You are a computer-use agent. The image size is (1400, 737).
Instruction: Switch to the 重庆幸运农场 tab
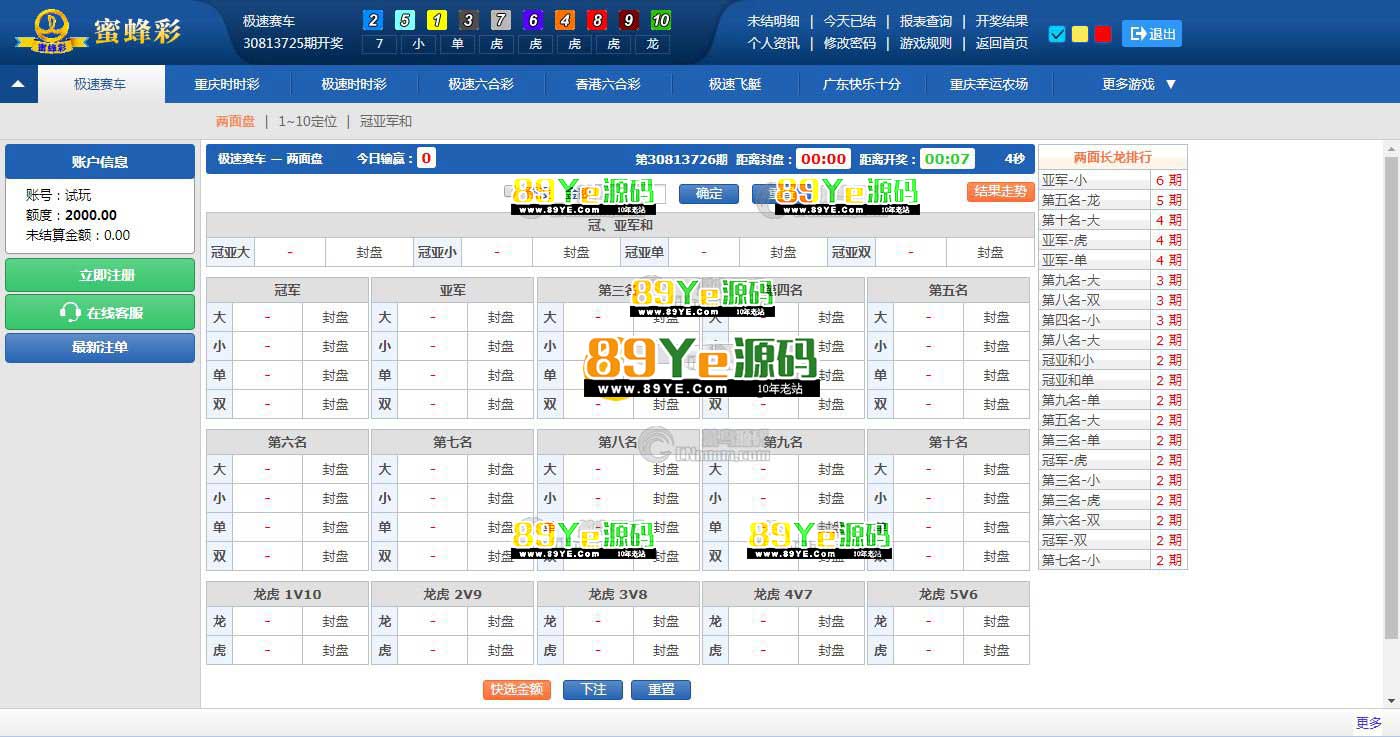(x=989, y=84)
